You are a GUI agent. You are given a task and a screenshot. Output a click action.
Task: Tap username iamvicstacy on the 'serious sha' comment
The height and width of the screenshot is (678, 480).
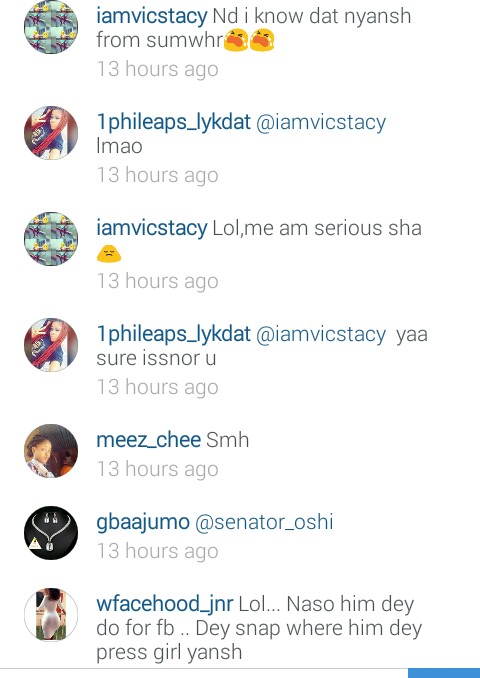coord(152,228)
